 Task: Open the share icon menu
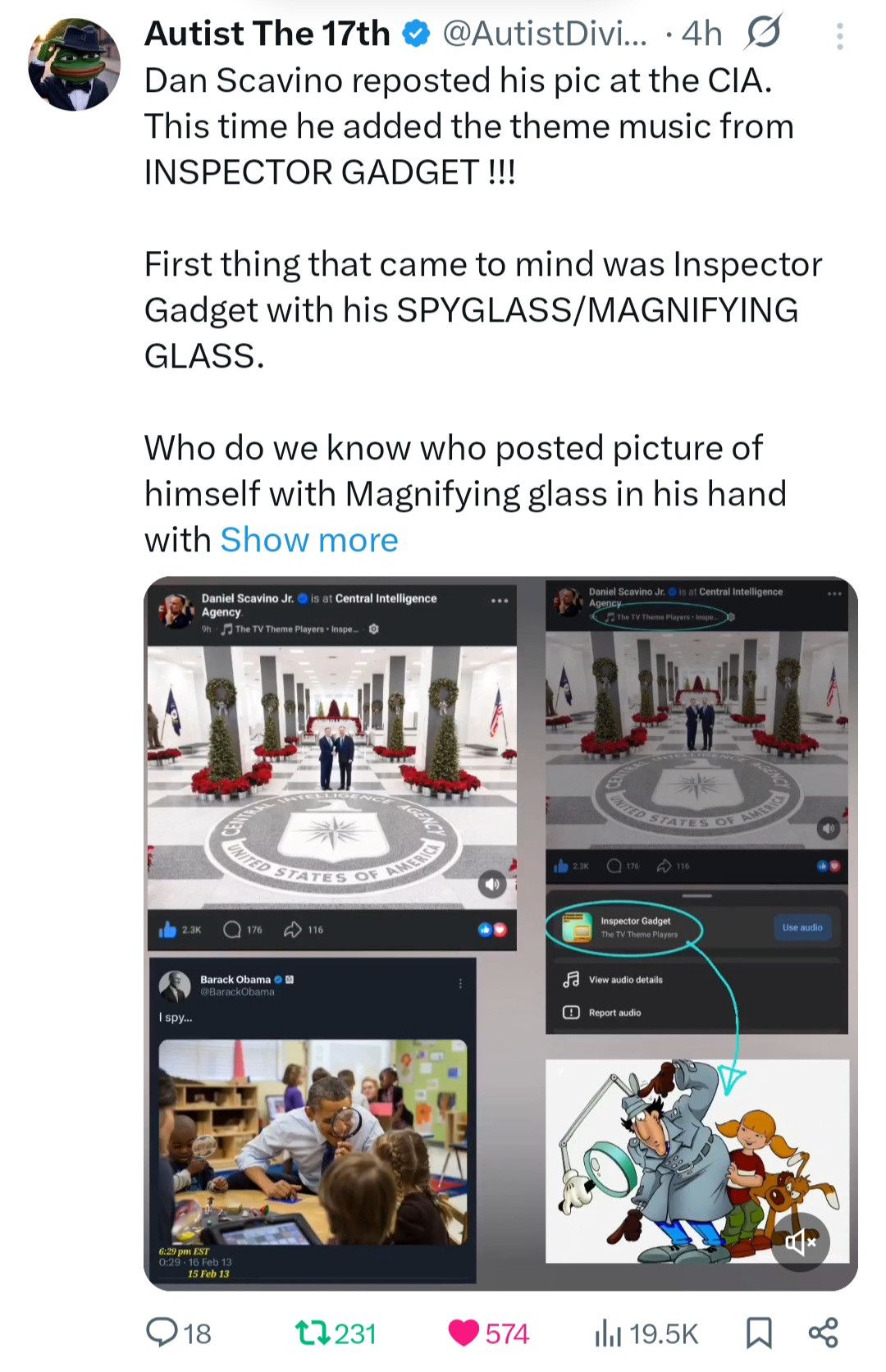pos(823,1332)
